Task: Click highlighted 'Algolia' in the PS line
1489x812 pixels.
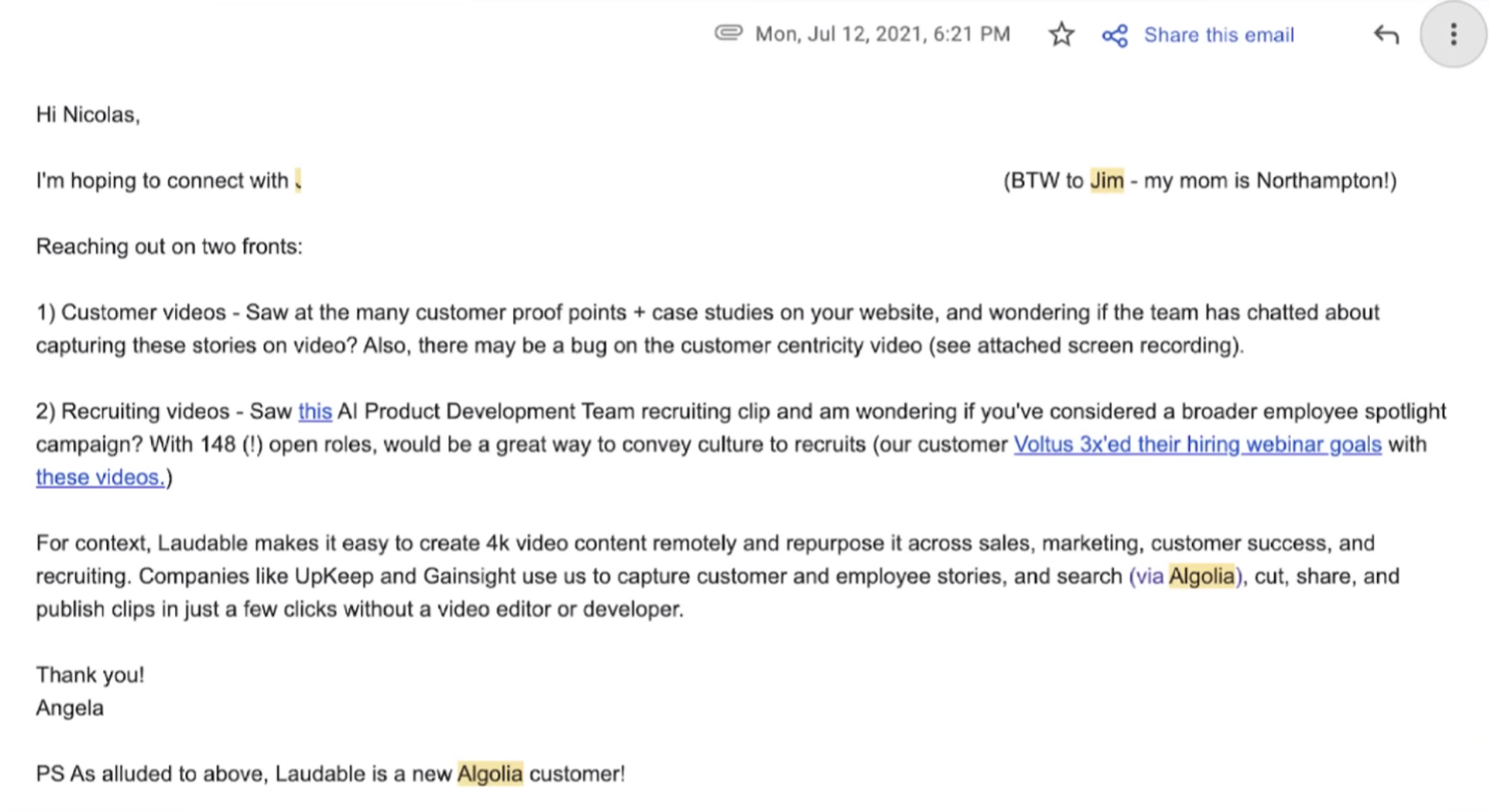Action: 490,774
